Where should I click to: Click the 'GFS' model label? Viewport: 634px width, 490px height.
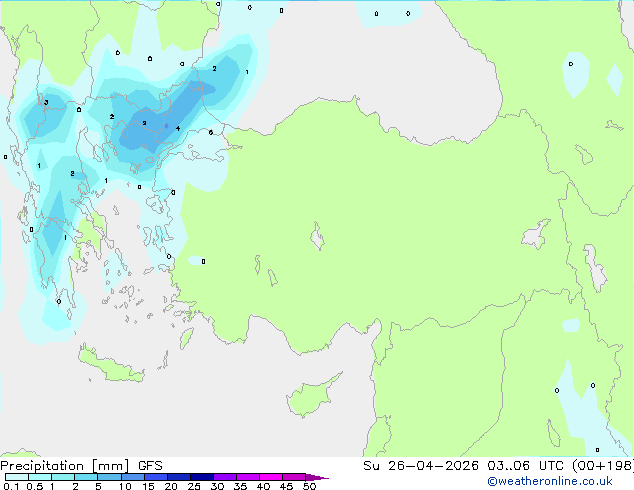pos(150,466)
